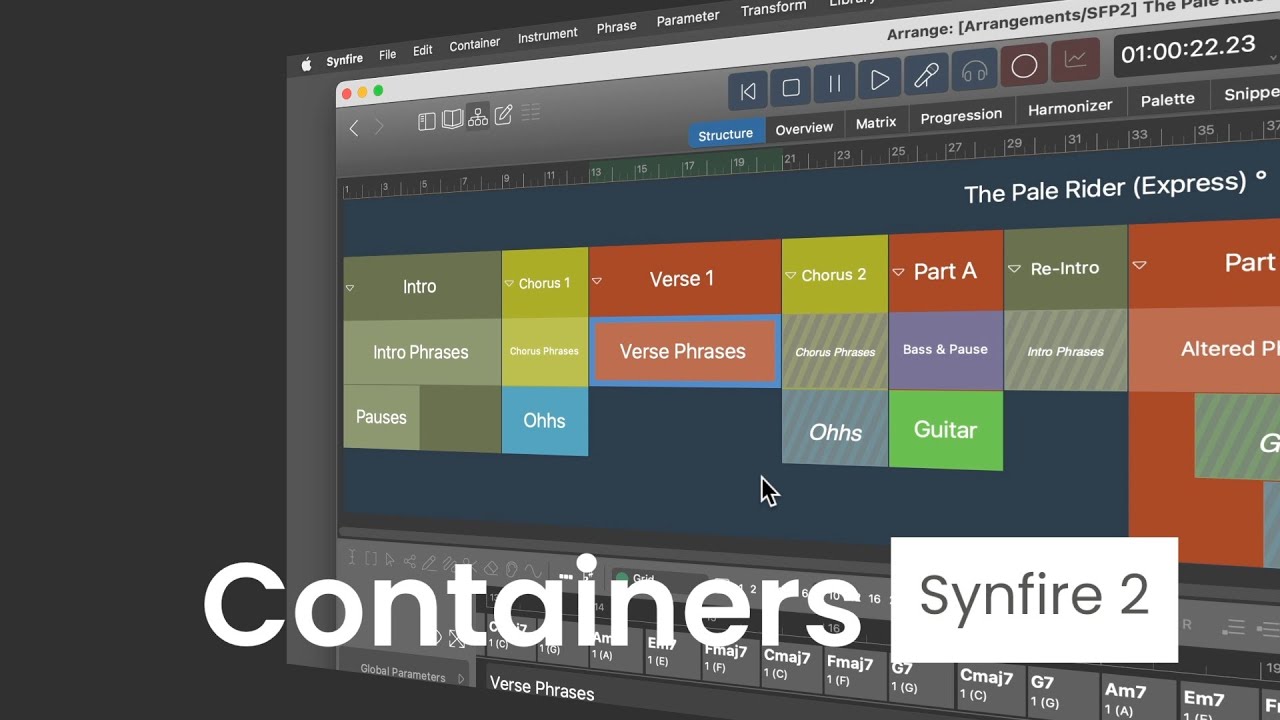Select the striped Intro Phrases block under Re-Intro
The width and height of the screenshot is (1280, 720).
[x=1065, y=350]
